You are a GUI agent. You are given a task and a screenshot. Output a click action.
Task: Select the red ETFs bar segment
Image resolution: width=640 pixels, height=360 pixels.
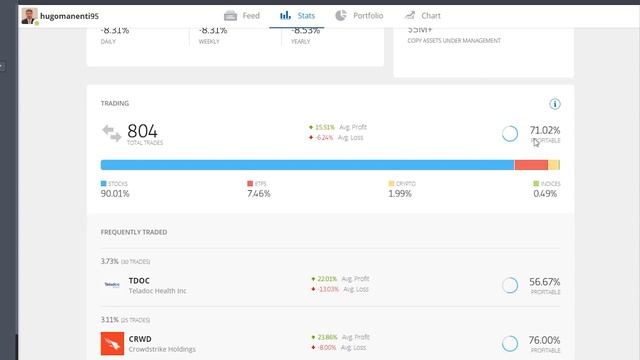[x=531, y=165]
